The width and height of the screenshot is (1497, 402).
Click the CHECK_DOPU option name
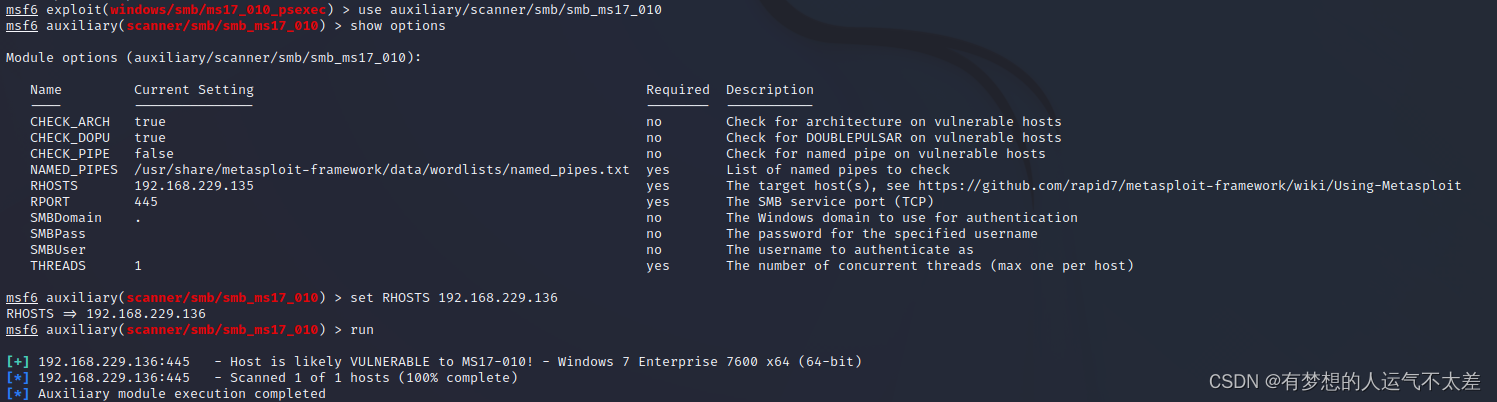(x=70, y=138)
